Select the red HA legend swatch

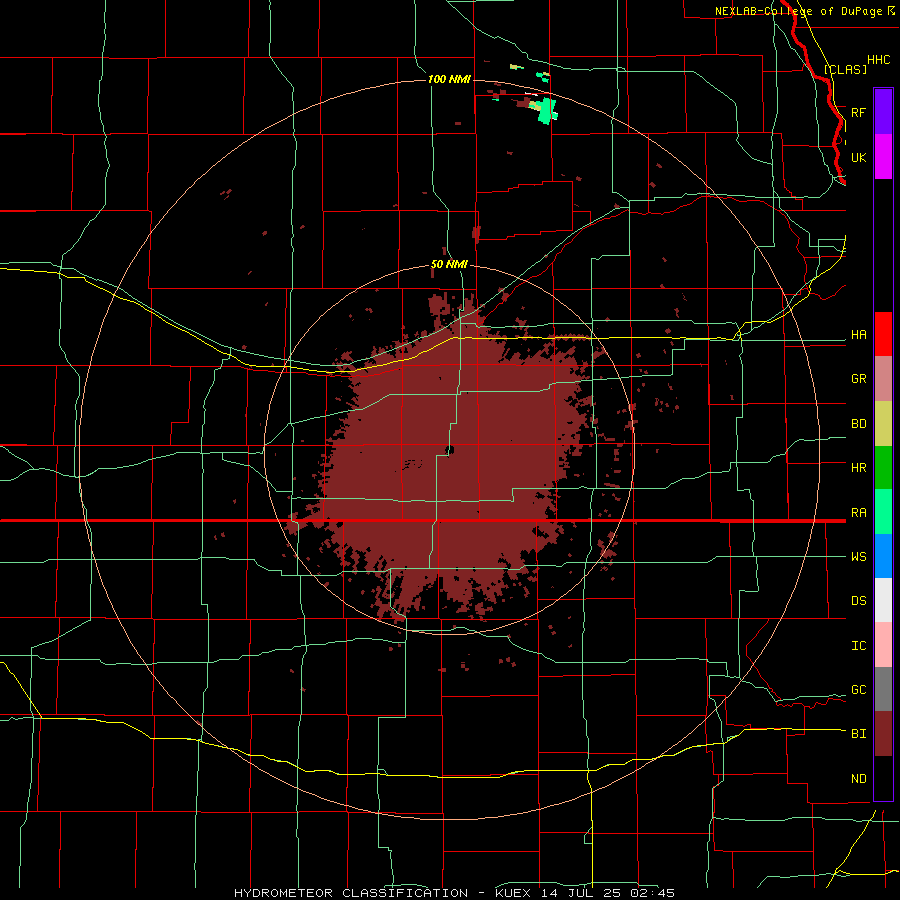883,334
